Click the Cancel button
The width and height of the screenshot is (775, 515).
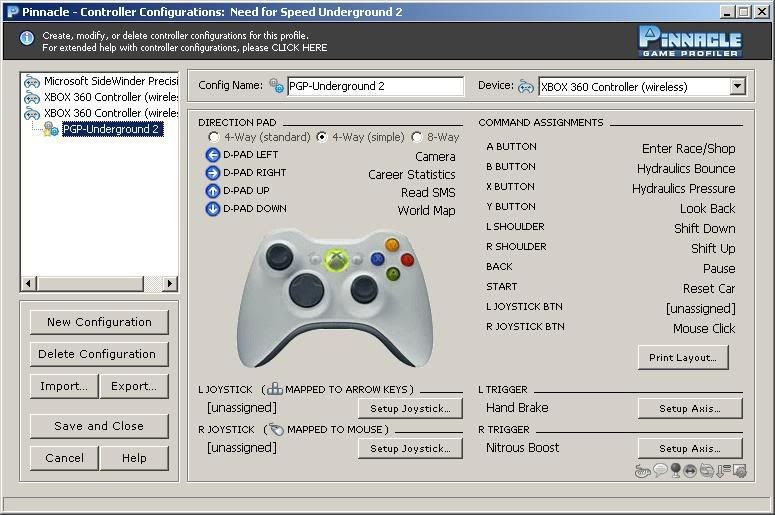(64, 458)
